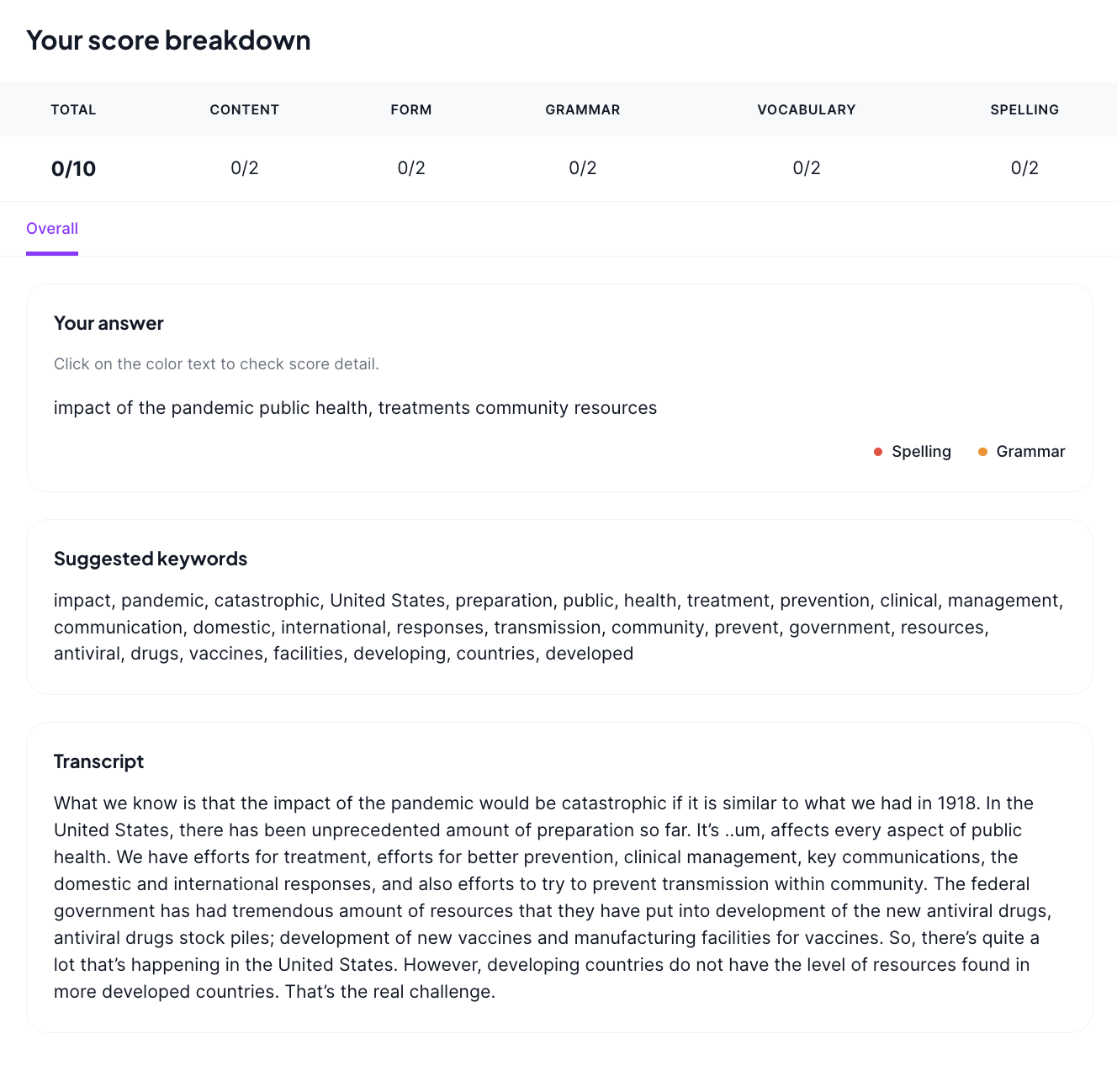The height and width of the screenshot is (1092, 1117).
Task: Select the Spelling legend label
Action: pos(921,452)
